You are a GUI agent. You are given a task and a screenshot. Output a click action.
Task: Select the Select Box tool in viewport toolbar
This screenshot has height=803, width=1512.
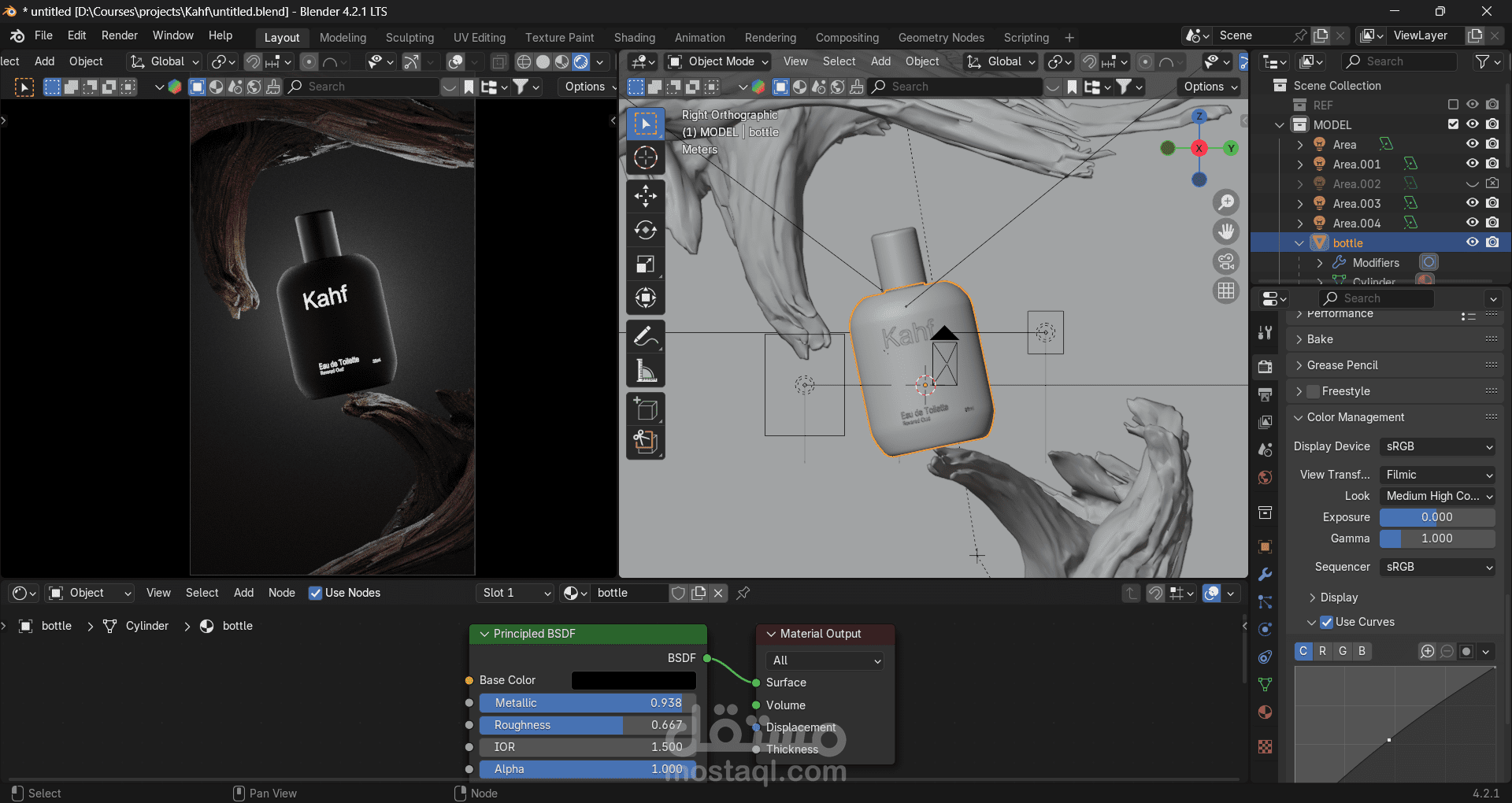[646, 124]
